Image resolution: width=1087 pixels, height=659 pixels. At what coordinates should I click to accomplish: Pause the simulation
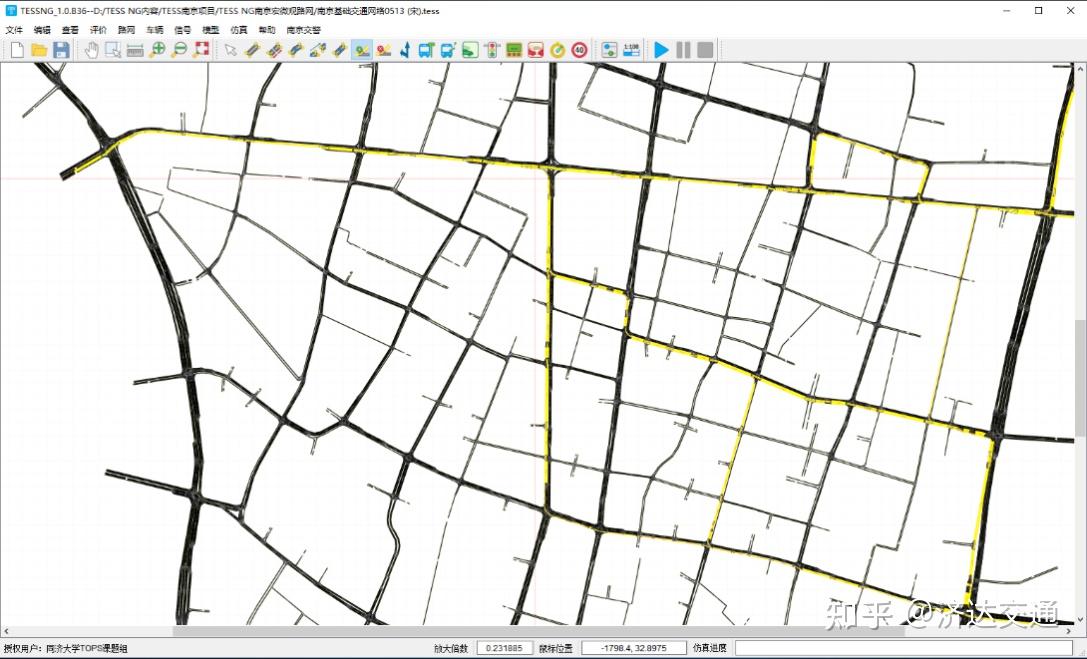pos(683,50)
